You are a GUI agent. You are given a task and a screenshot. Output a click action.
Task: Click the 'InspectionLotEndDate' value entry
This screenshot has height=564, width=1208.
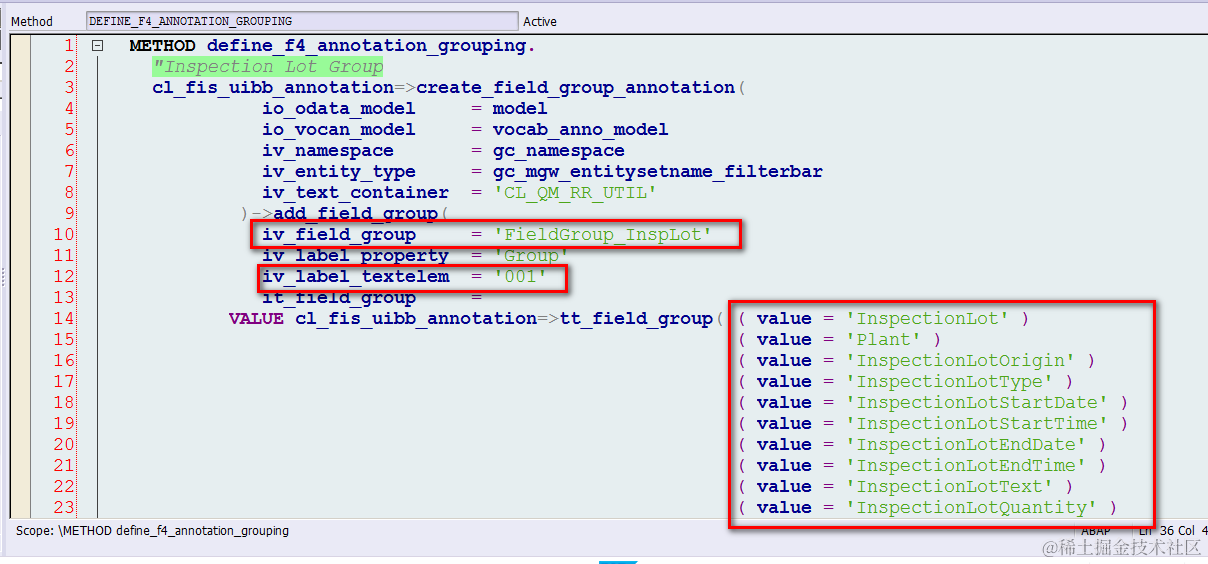pyautogui.click(x=922, y=445)
